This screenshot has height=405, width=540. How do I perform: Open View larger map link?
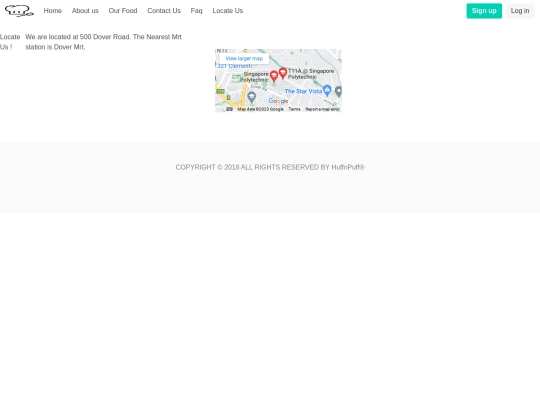coord(244,59)
